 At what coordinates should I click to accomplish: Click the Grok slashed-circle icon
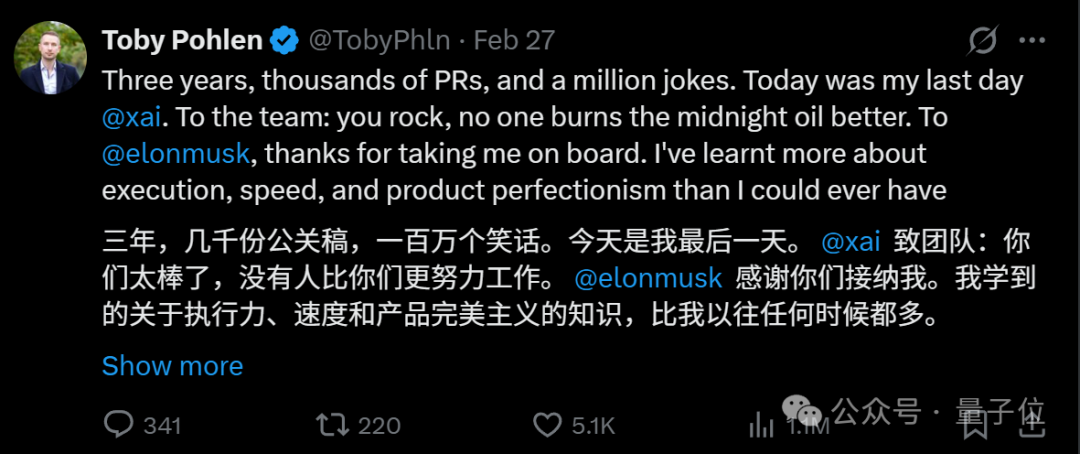(982, 41)
